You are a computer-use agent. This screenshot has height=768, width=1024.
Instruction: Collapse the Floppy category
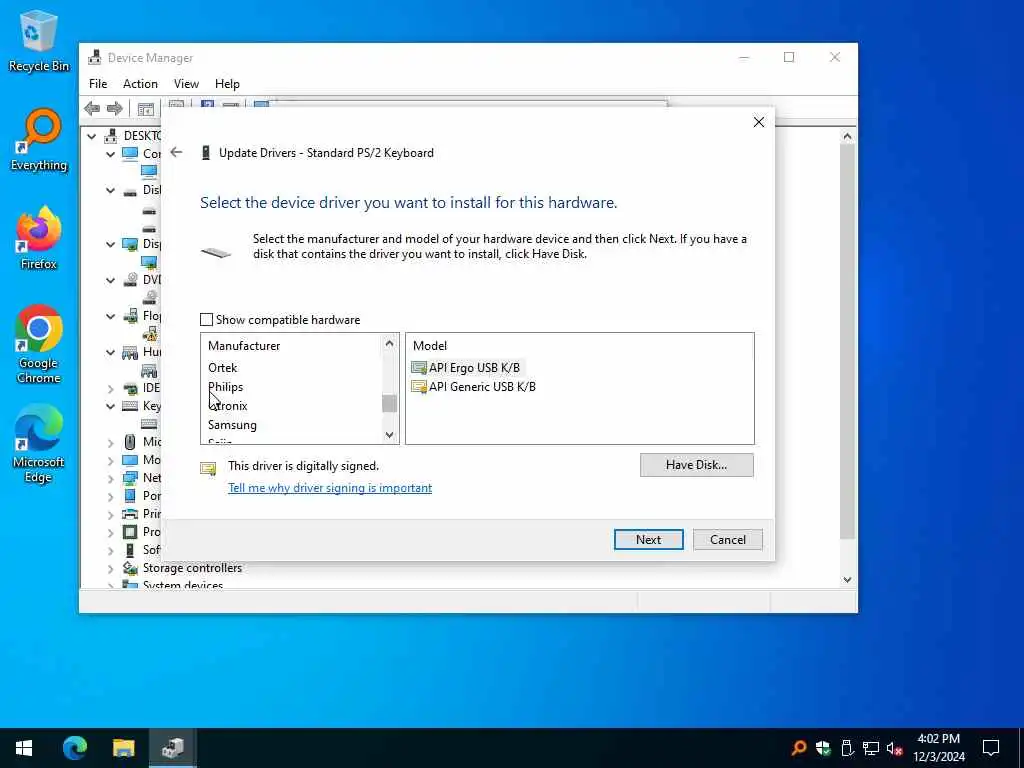(x=110, y=316)
